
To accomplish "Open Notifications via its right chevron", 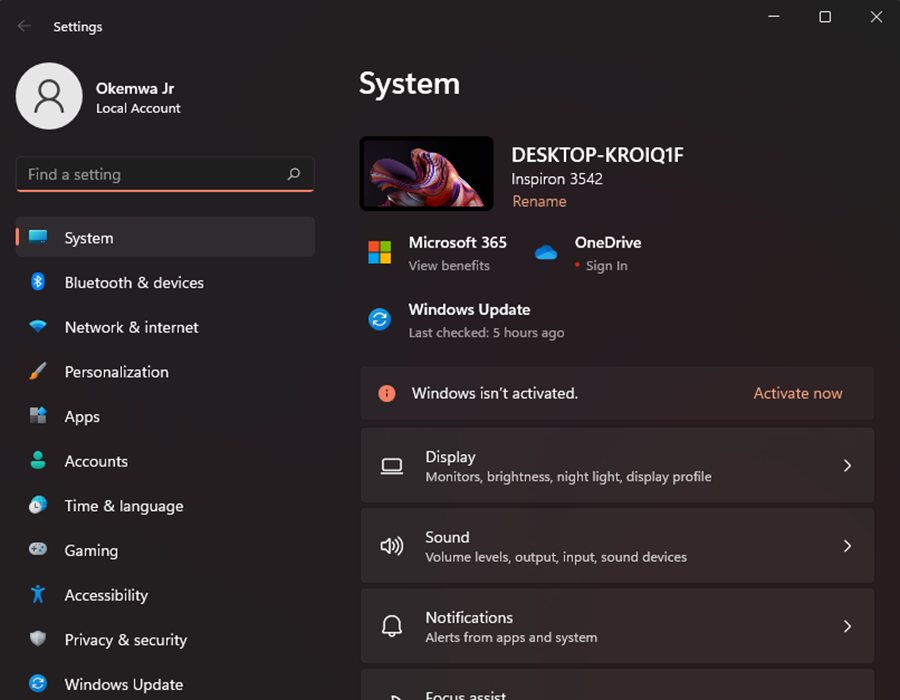I will [x=847, y=626].
